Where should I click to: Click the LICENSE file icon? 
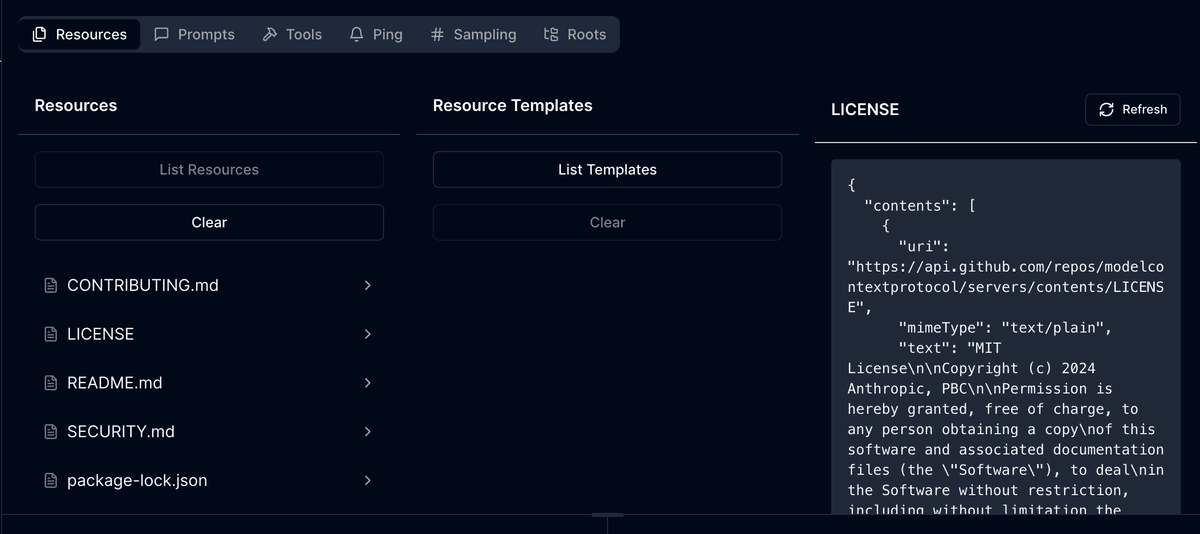(x=51, y=334)
